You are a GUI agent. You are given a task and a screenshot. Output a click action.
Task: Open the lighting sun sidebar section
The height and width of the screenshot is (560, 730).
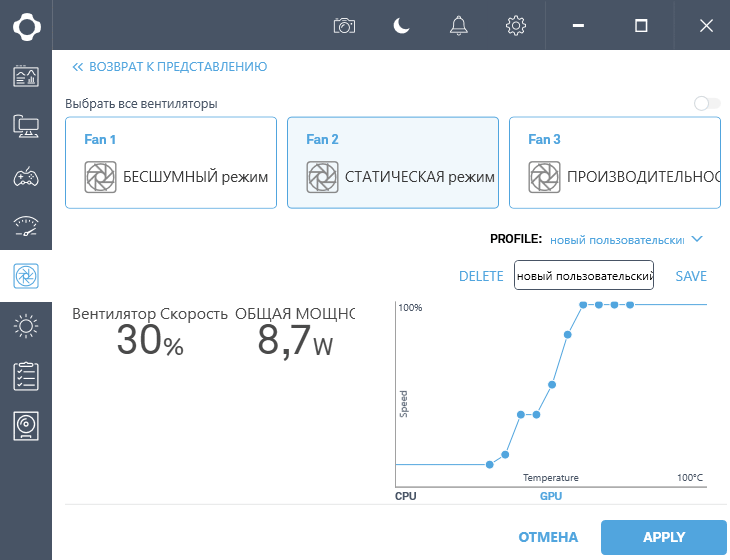[x=26, y=325]
